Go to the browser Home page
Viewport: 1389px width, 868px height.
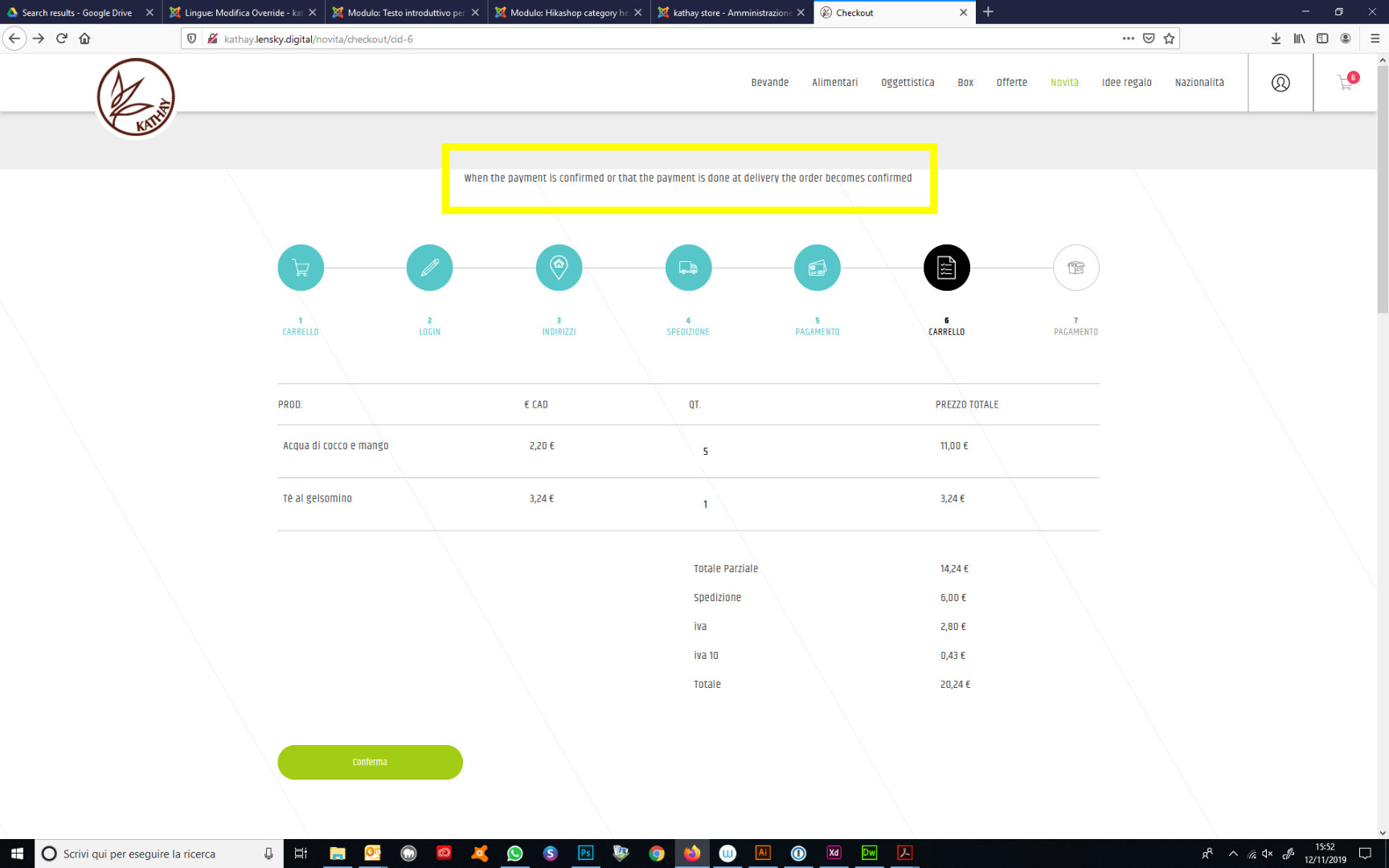[x=84, y=39]
